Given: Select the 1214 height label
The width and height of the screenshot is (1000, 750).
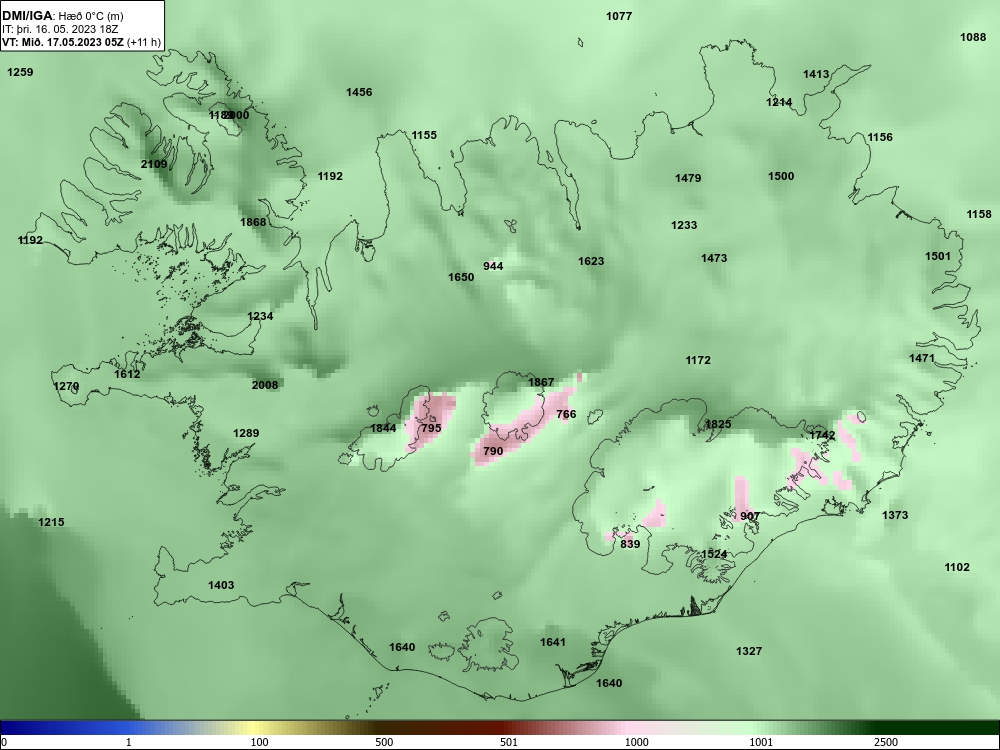Looking at the screenshot, I should tap(779, 102).
